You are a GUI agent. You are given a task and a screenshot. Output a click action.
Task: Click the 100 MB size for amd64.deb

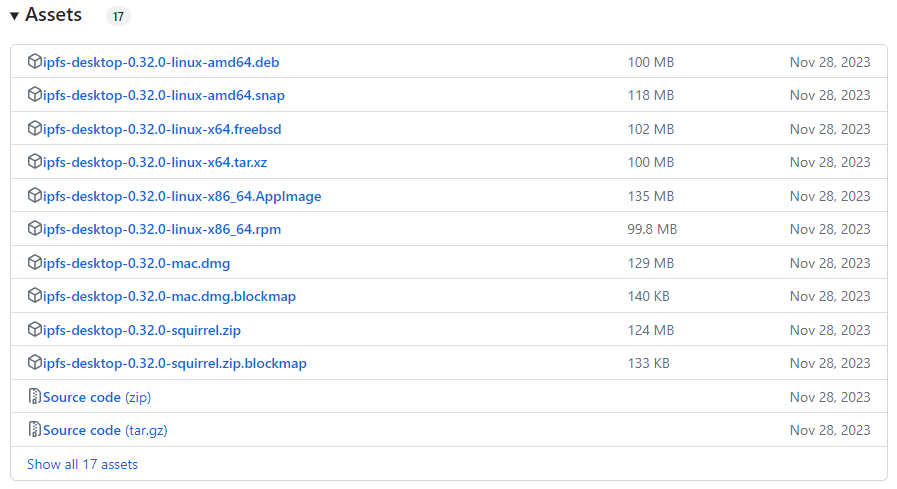[x=651, y=62]
